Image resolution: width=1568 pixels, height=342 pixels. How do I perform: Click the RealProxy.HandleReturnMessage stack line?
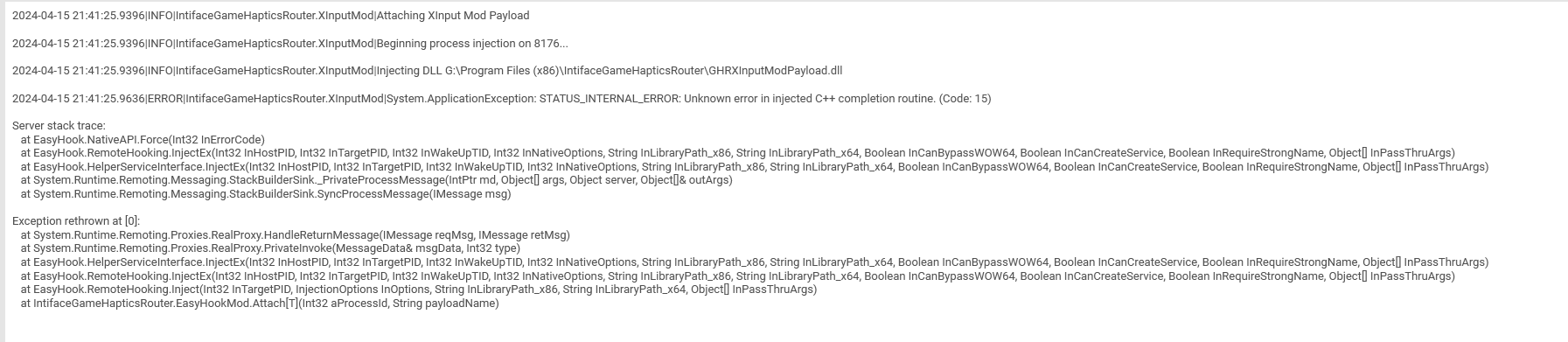pos(295,235)
